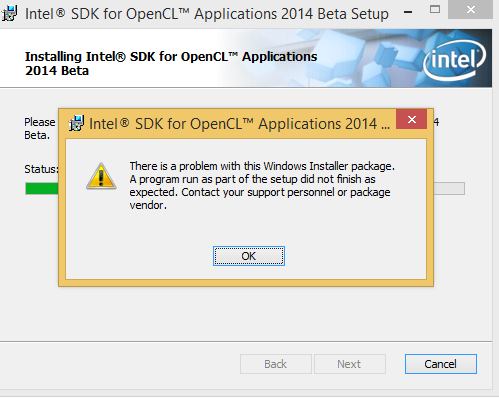Maximize the setup window
The height and width of the screenshot is (398, 499).
(x=435, y=9)
